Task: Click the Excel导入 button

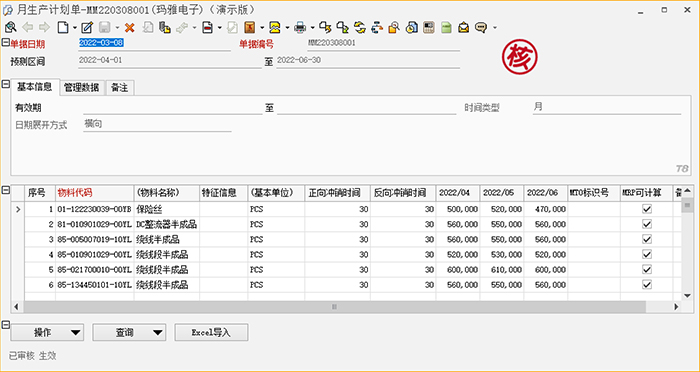Action: pyautogui.click(x=211, y=333)
